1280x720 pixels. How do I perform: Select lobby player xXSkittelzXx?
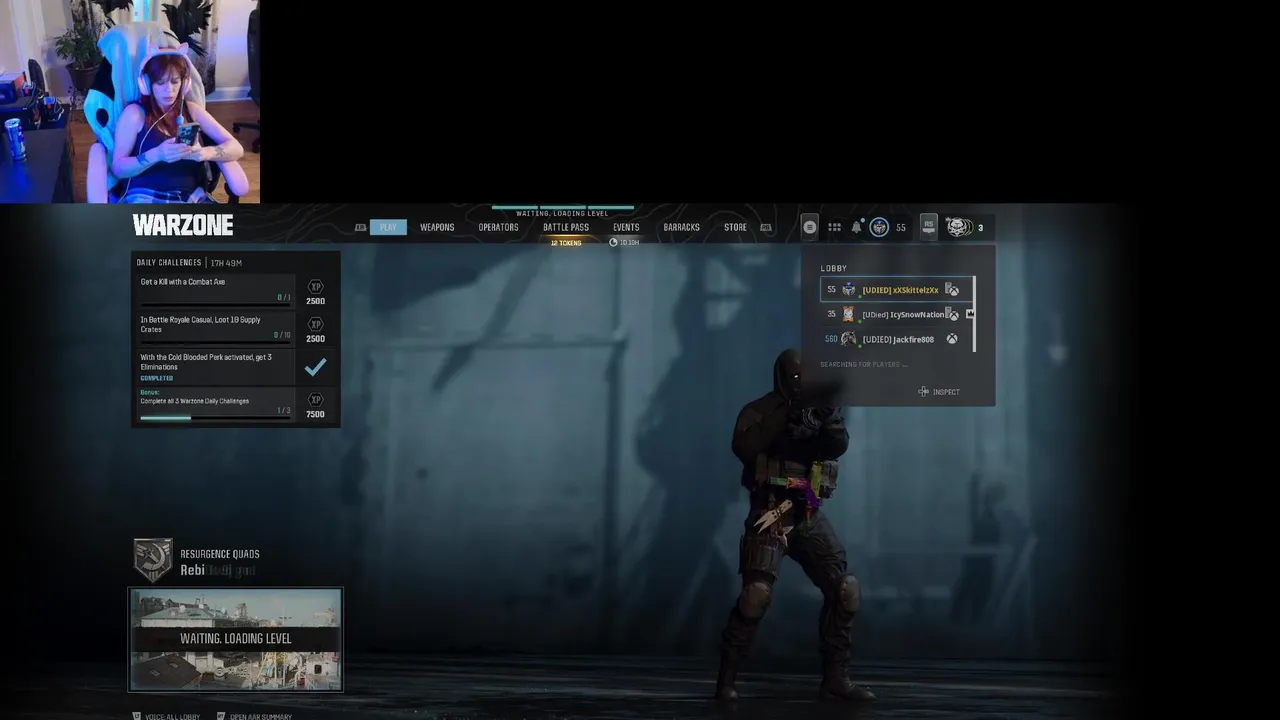click(896, 290)
